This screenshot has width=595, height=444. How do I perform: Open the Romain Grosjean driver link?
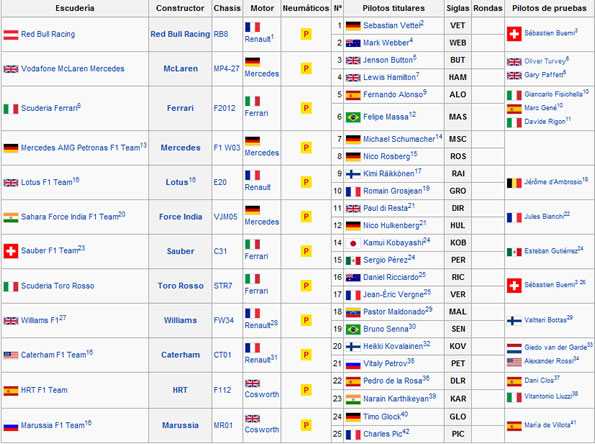[x=392, y=191]
